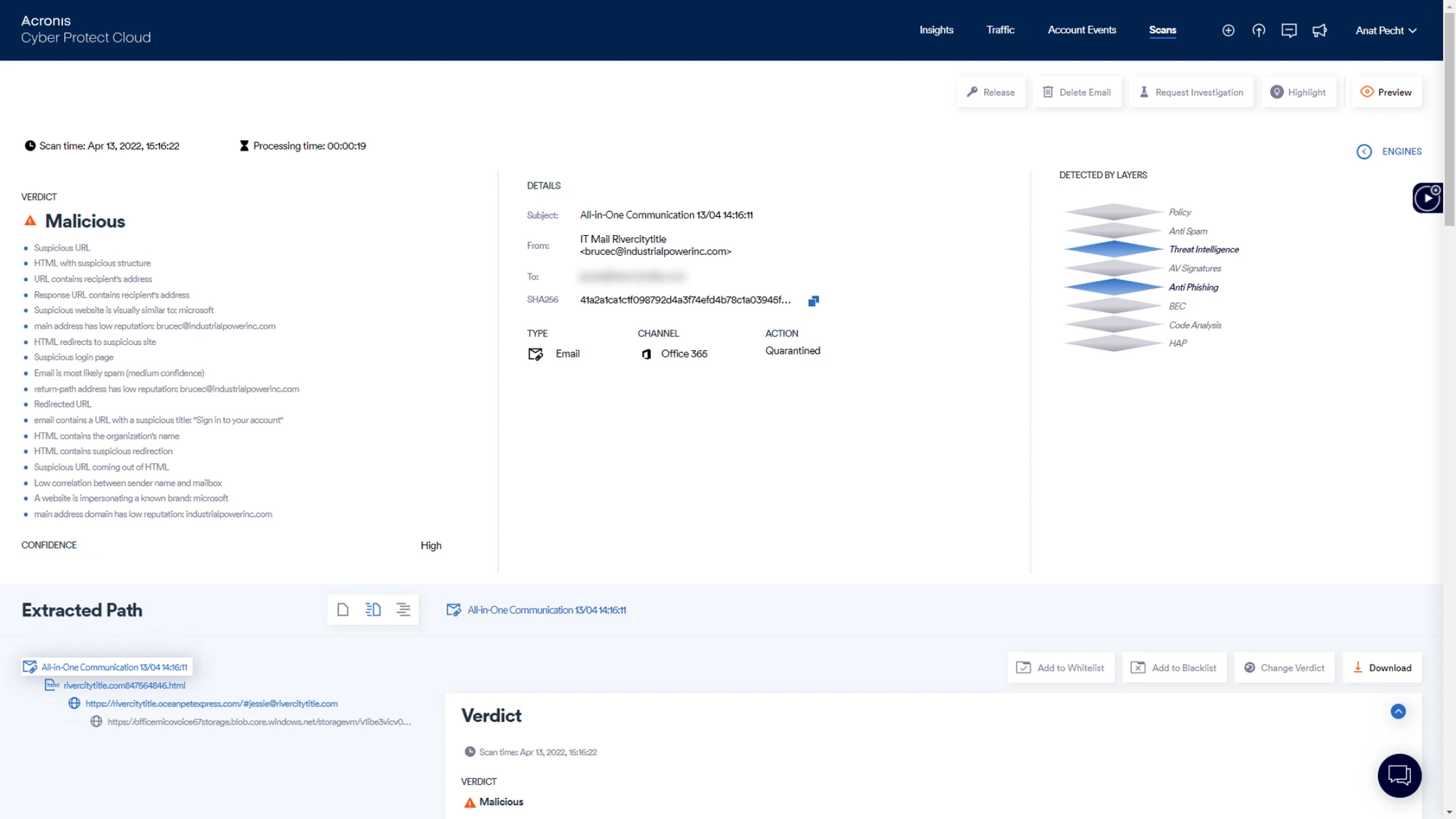Open the Anat Pecht user dropdown
This screenshot has width=1456, height=819.
click(x=1386, y=31)
